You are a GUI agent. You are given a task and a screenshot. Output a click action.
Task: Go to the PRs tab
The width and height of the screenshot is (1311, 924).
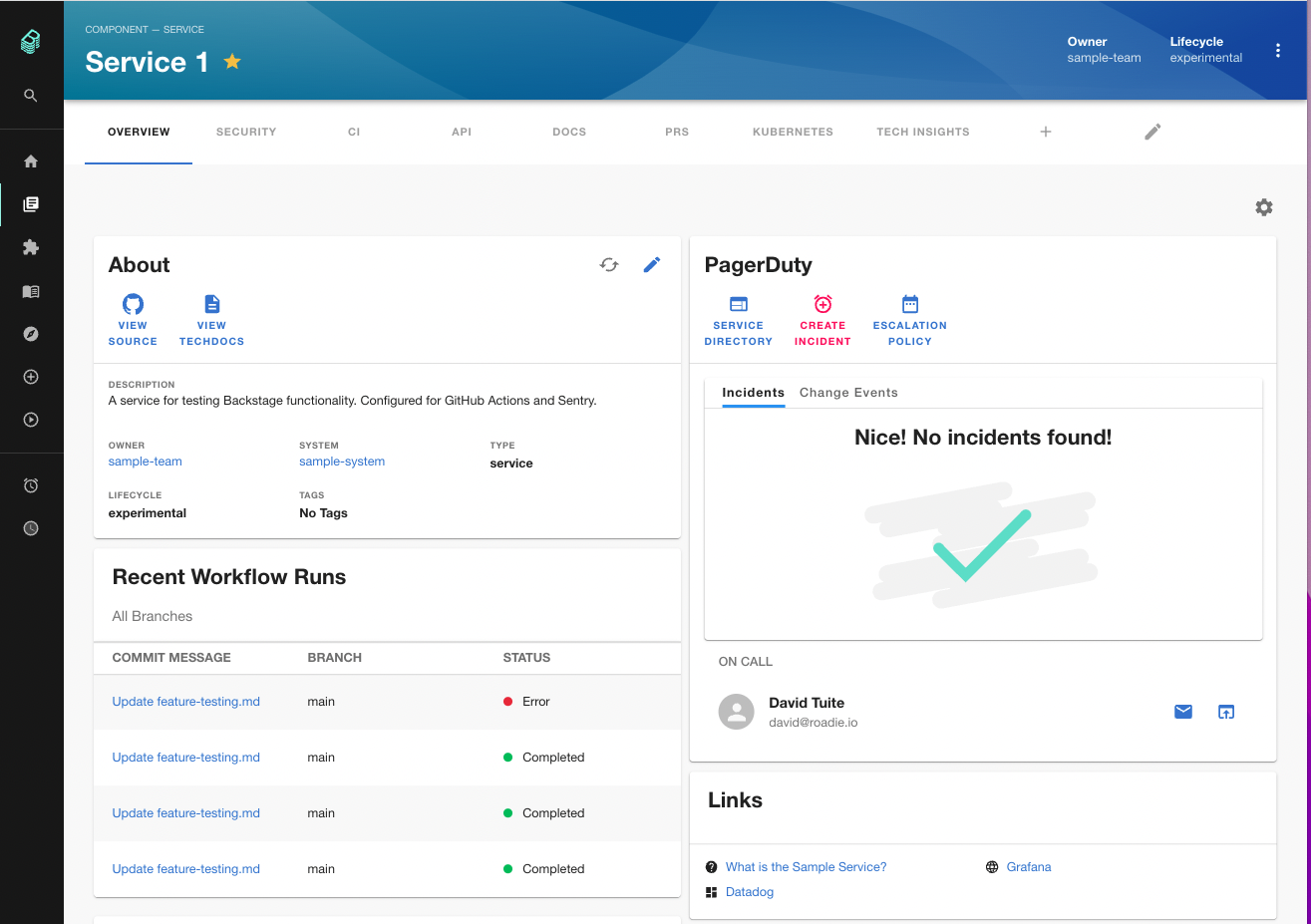677,132
